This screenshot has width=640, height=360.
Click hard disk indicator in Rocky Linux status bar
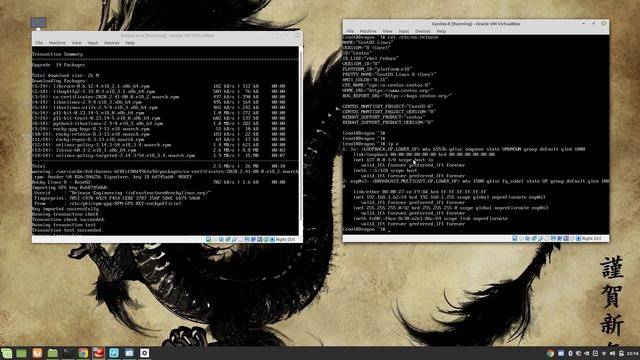pos(209,240)
